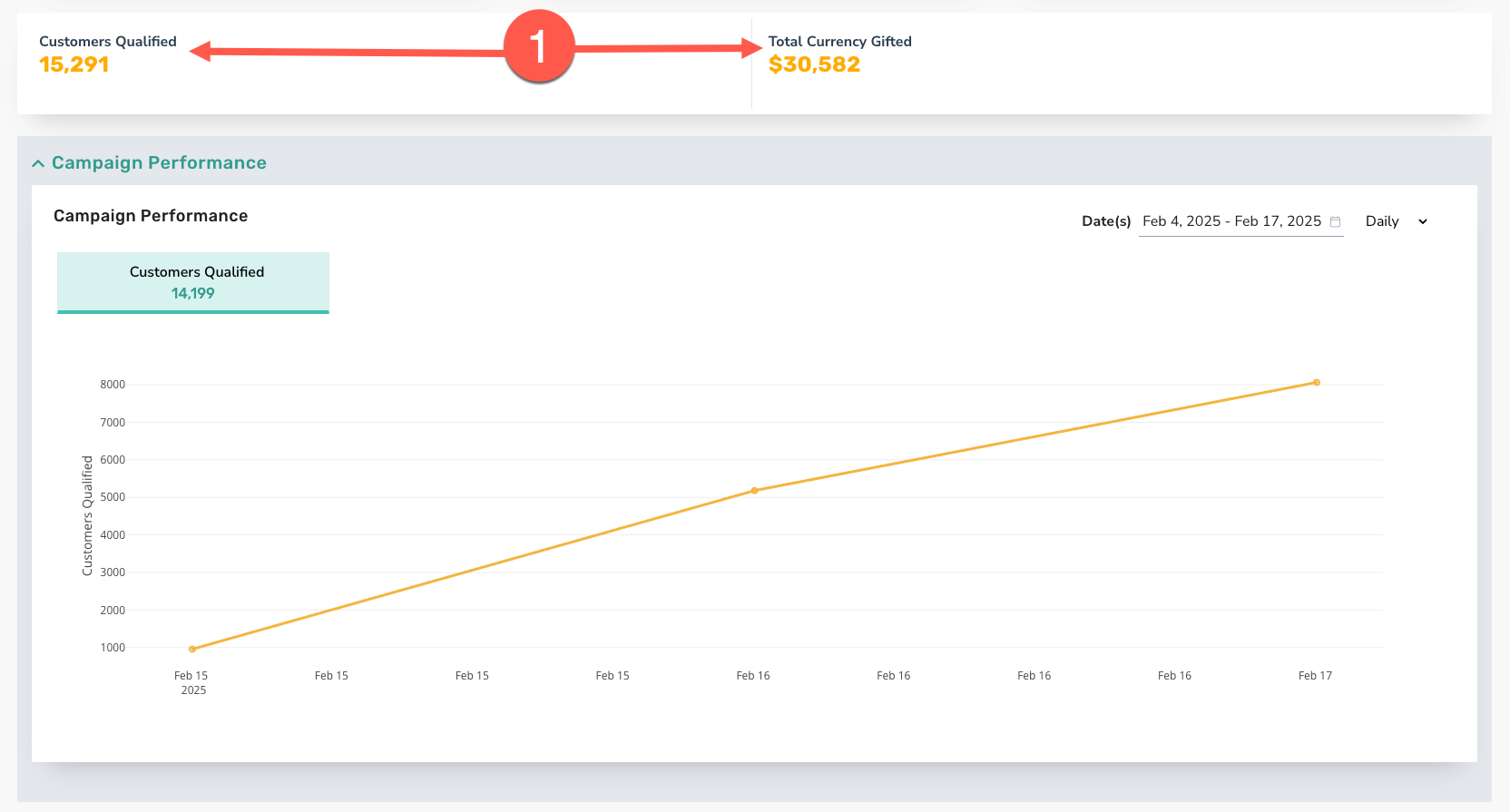
Task: Click the top Customers Qualified summary label
Action: point(108,42)
